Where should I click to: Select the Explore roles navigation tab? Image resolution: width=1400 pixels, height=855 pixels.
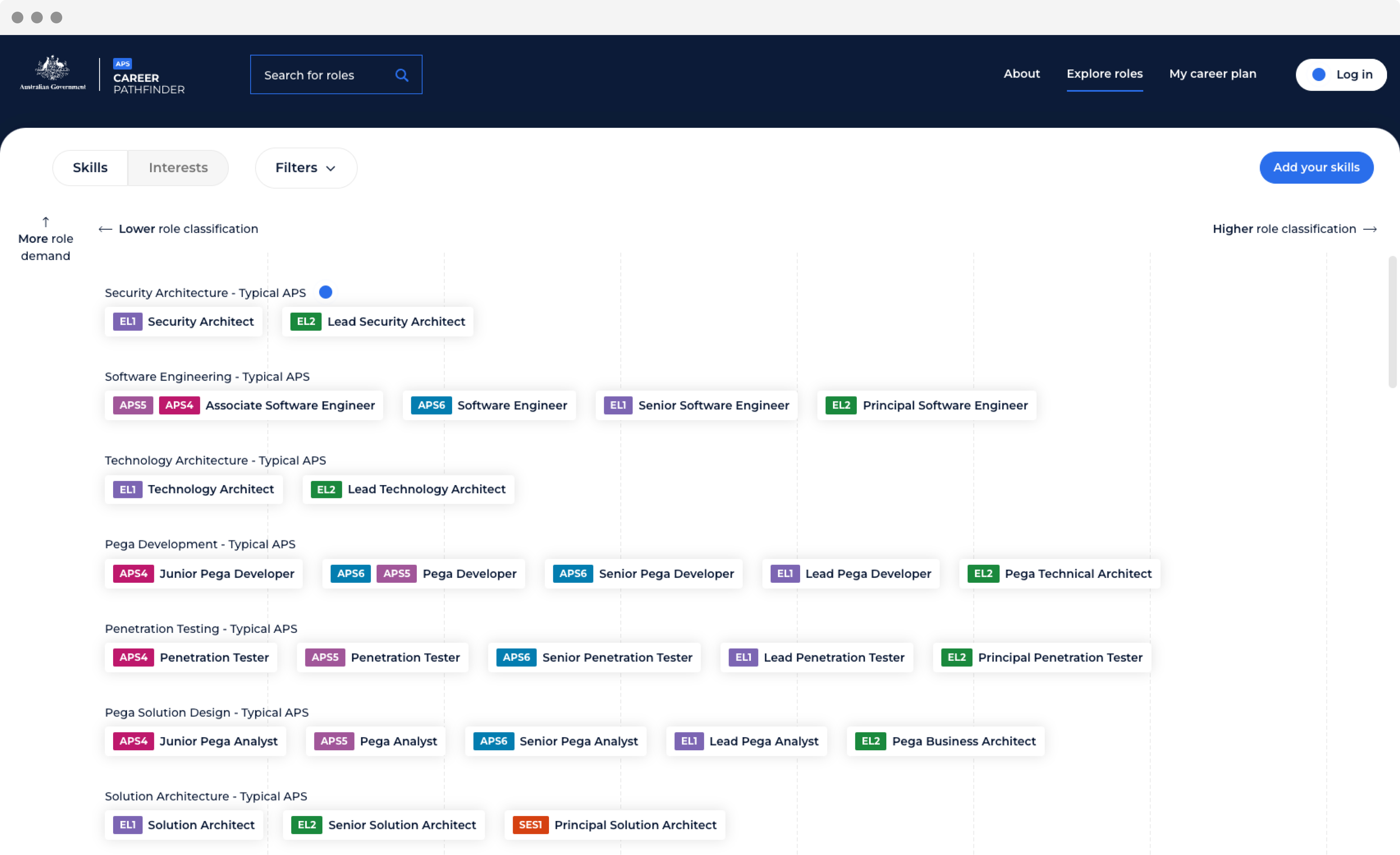pyautogui.click(x=1104, y=74)
